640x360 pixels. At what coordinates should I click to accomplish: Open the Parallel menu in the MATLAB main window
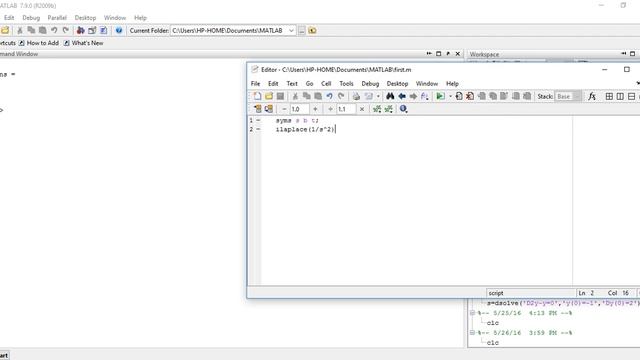[57, 18]
